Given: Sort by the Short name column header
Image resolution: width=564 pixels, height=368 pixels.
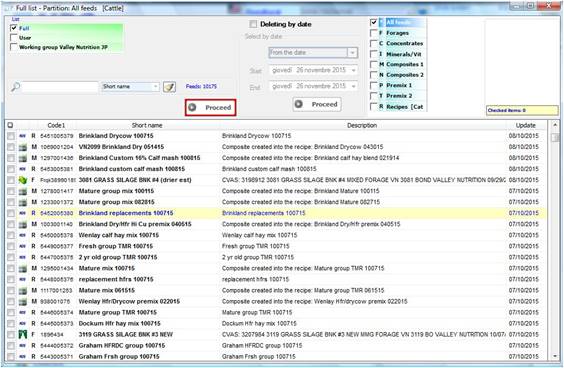Looking at the screenshot, I should (x=147, y=125).
